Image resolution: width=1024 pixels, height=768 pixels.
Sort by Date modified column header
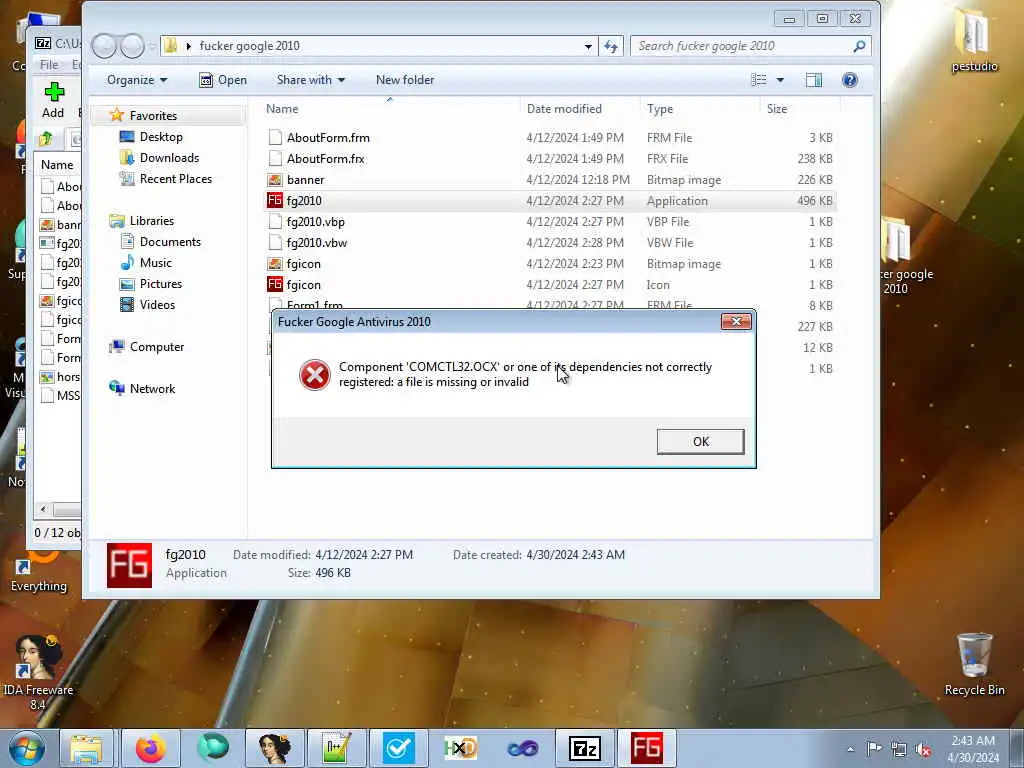pyautogui.click(x=564, y=109)
